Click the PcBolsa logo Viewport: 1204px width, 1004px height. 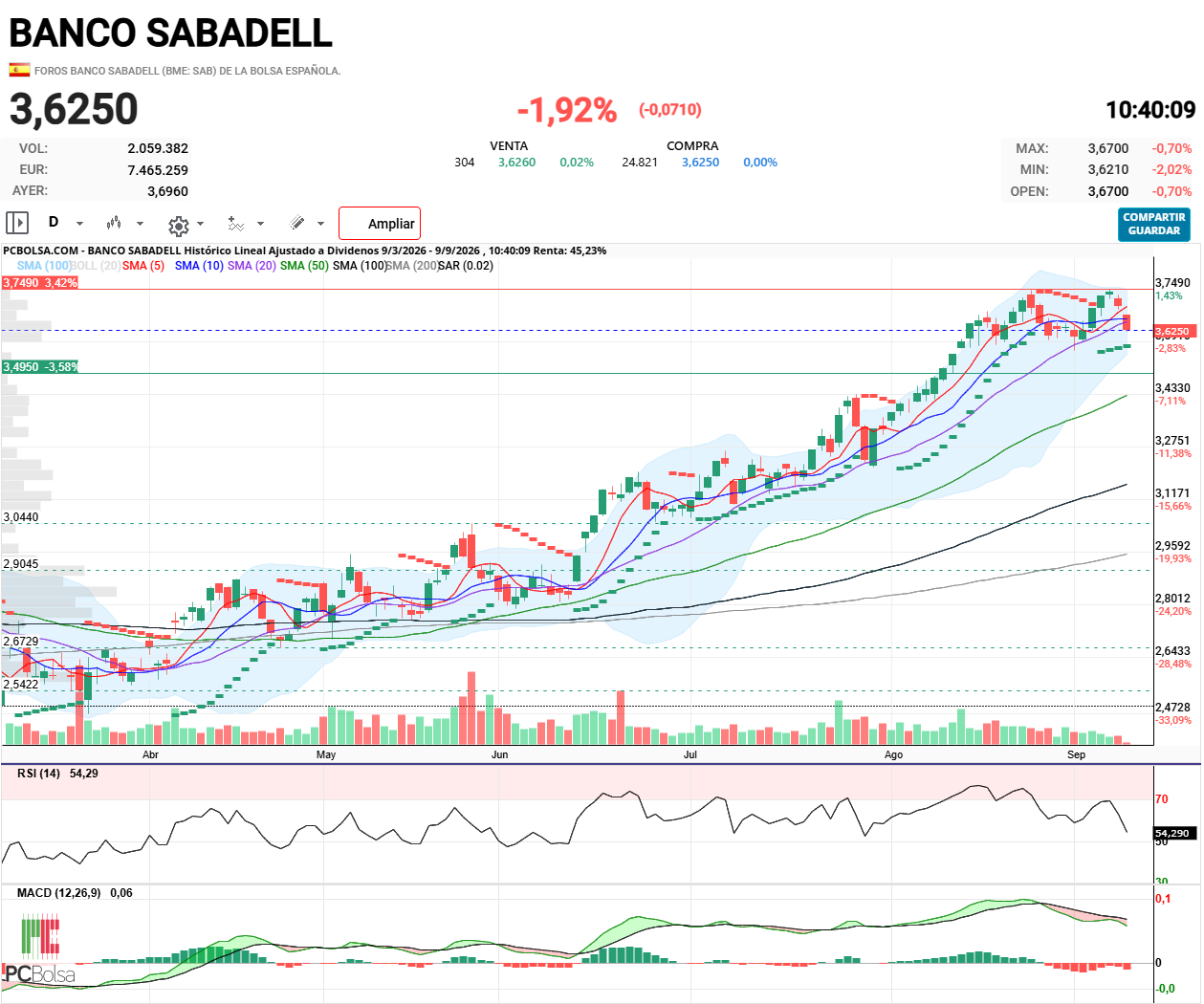[x=40, y=949]
